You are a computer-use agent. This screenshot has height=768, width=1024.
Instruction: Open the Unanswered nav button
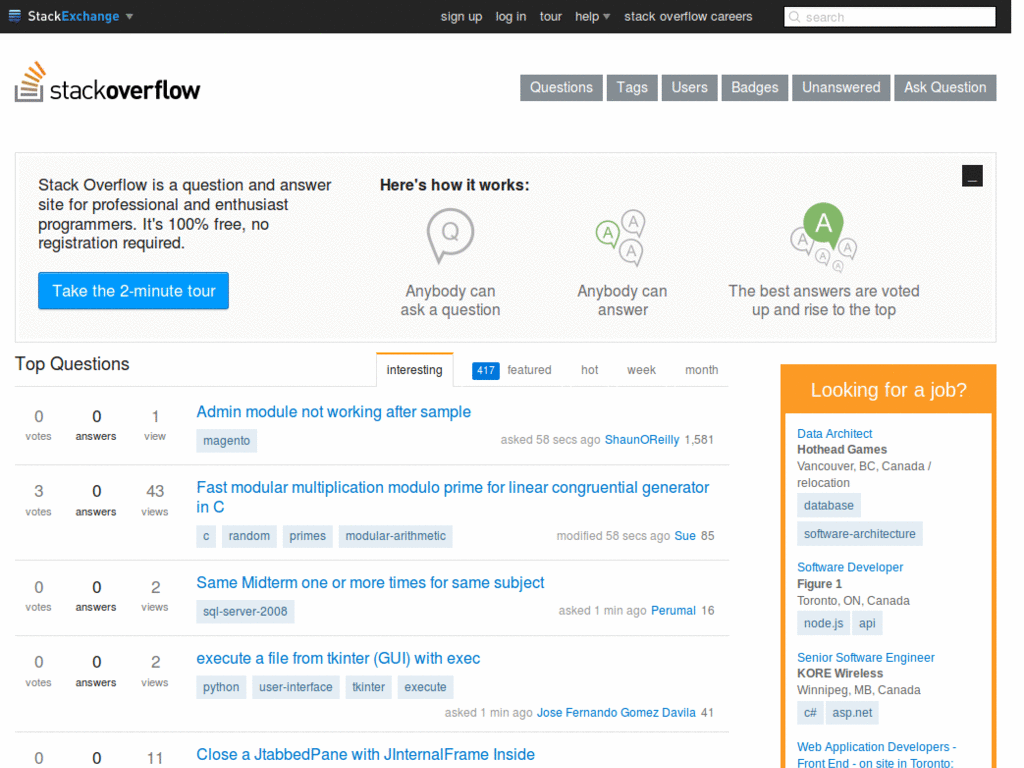pos(840,88)
